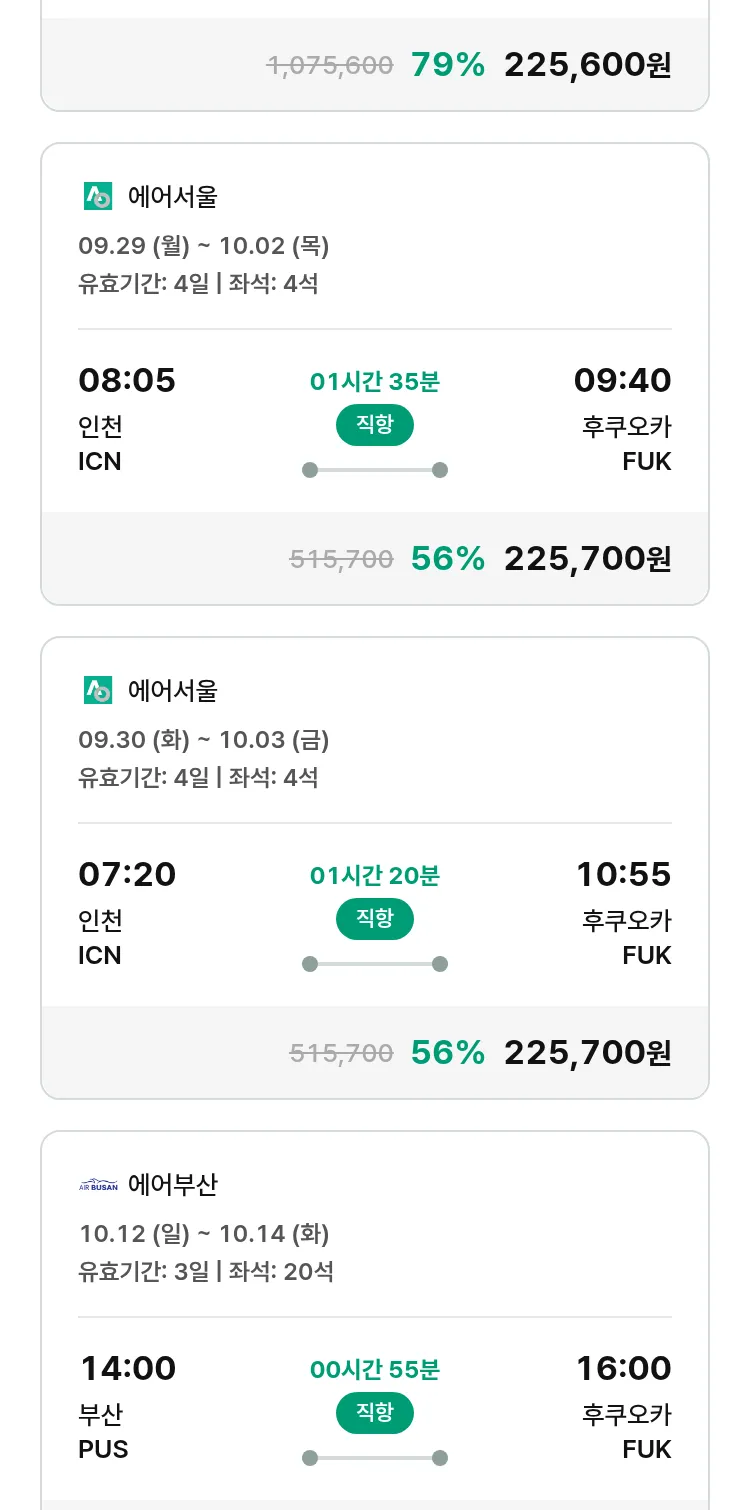Click the 에어부산 airline name
Image resolution: width=750 pixels, height=1510 pixels.
[173, 1185]
